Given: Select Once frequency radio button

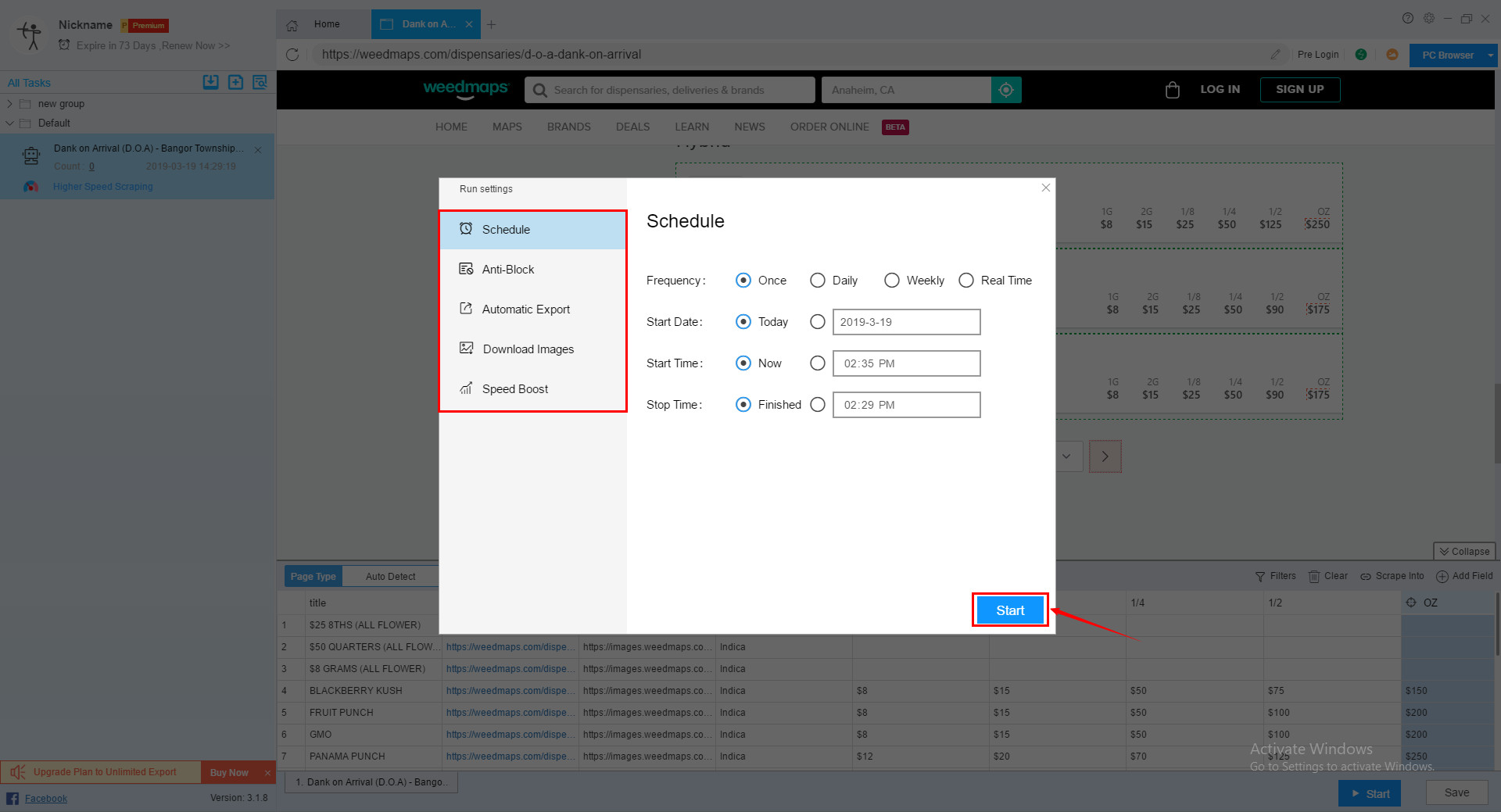Looking at the screenshot, I should click(x=743, y=281).
